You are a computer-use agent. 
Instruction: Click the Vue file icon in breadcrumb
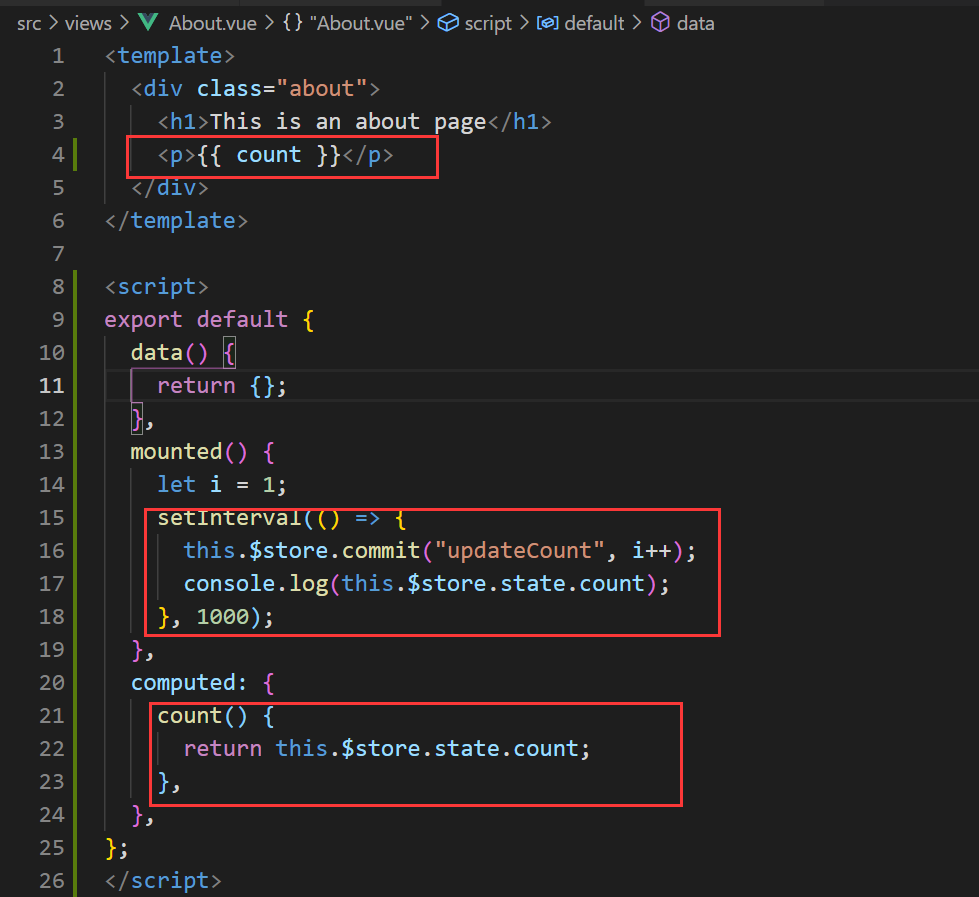(x=148, y=22)
